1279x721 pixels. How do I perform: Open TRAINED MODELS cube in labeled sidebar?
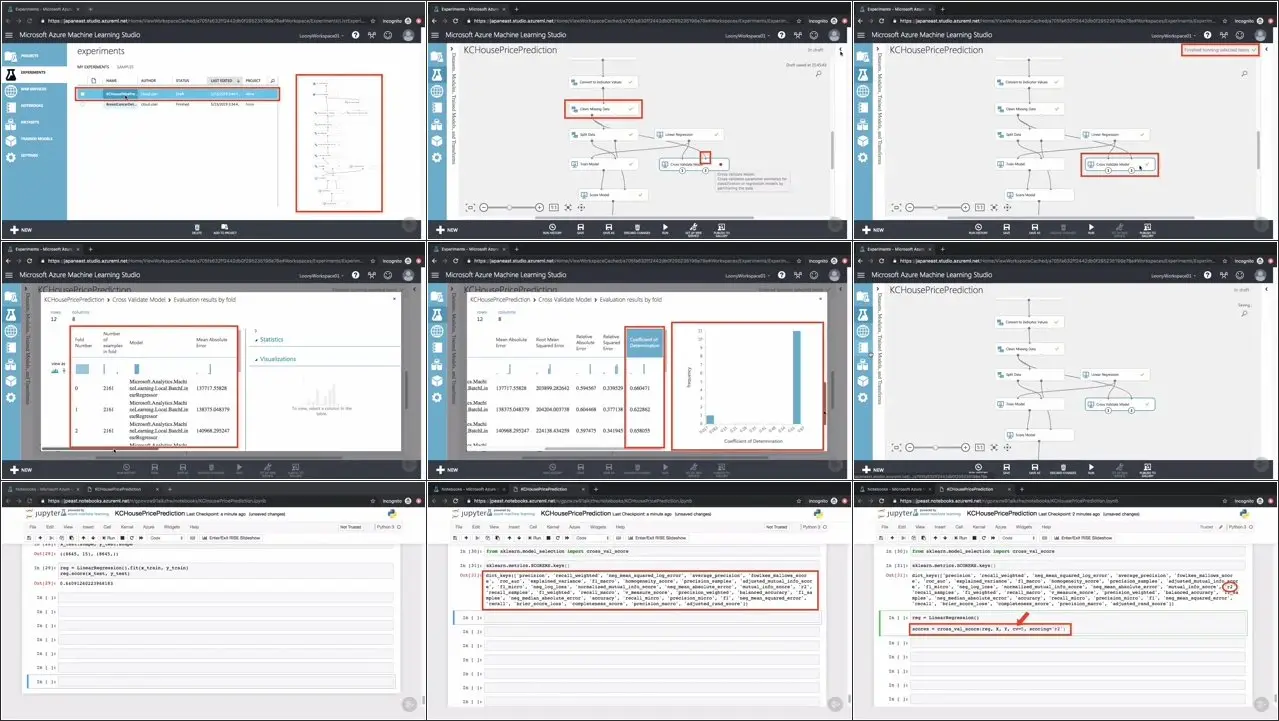click(36, 139)
